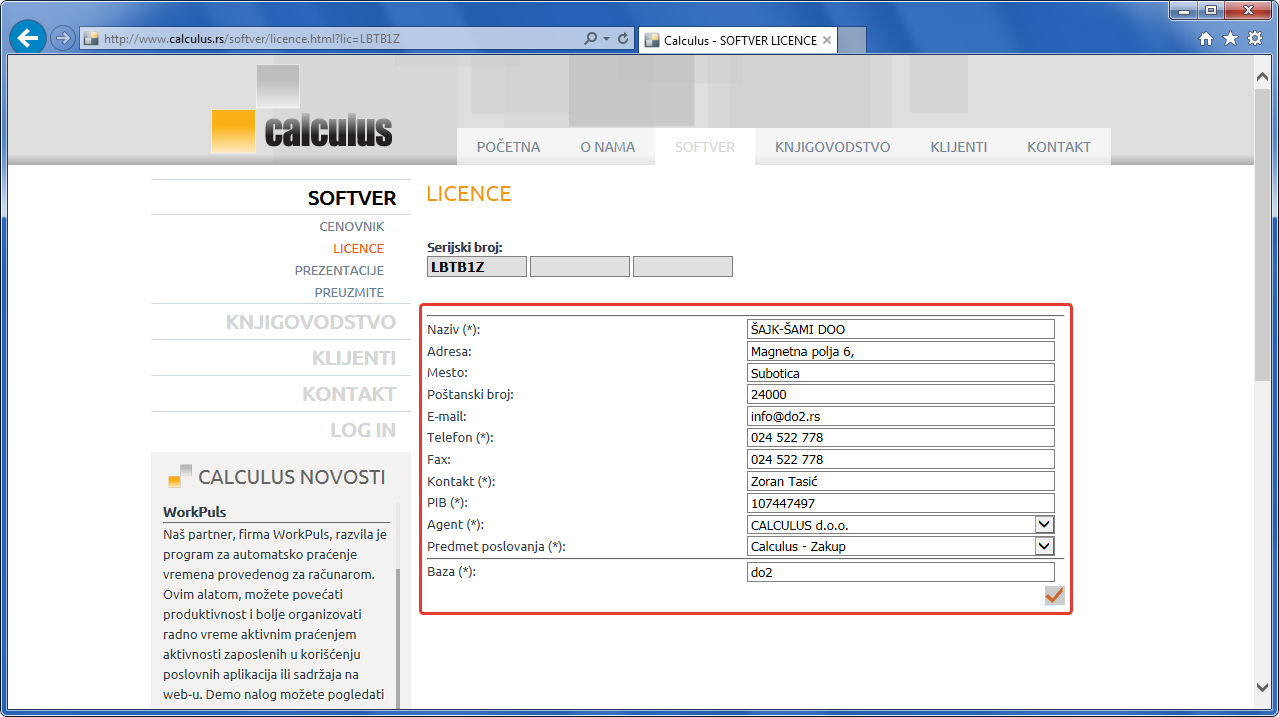
Task: Open the KONTAKT top menu item
Action: pyautogui.click(x=1058, y=147)
